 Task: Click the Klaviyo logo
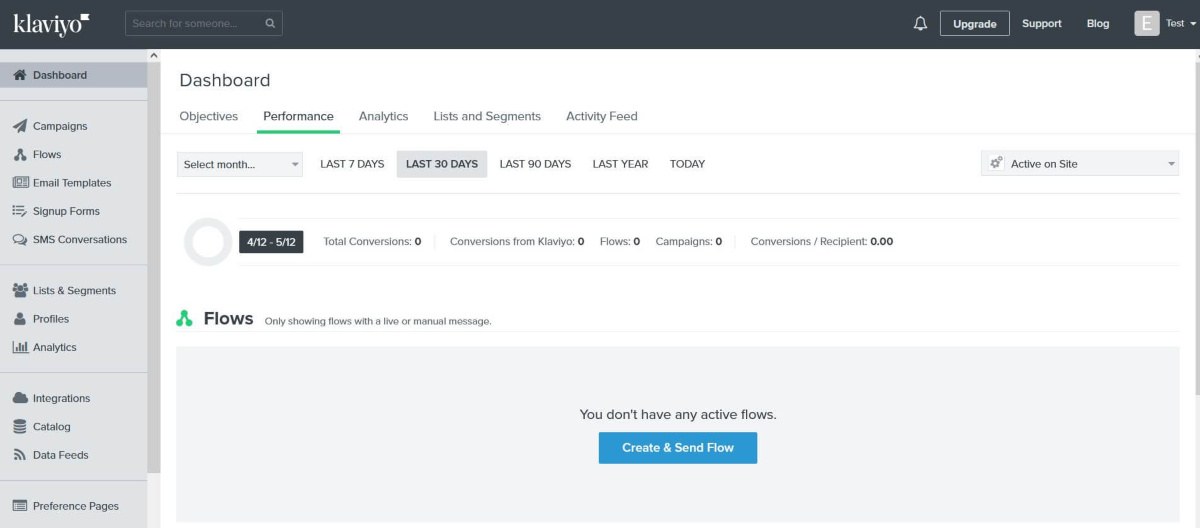(51, 23)
